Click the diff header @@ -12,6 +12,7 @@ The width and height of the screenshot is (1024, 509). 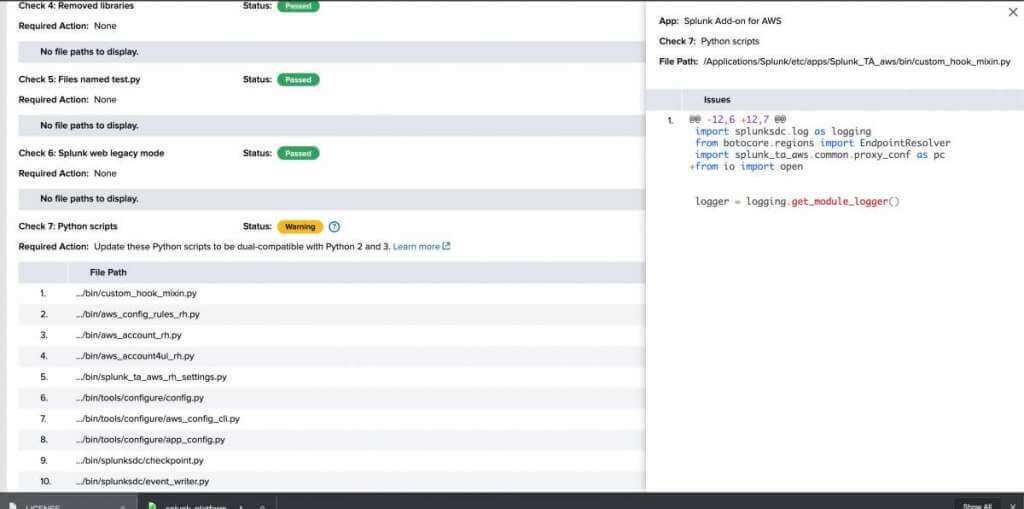click(737, 120)
